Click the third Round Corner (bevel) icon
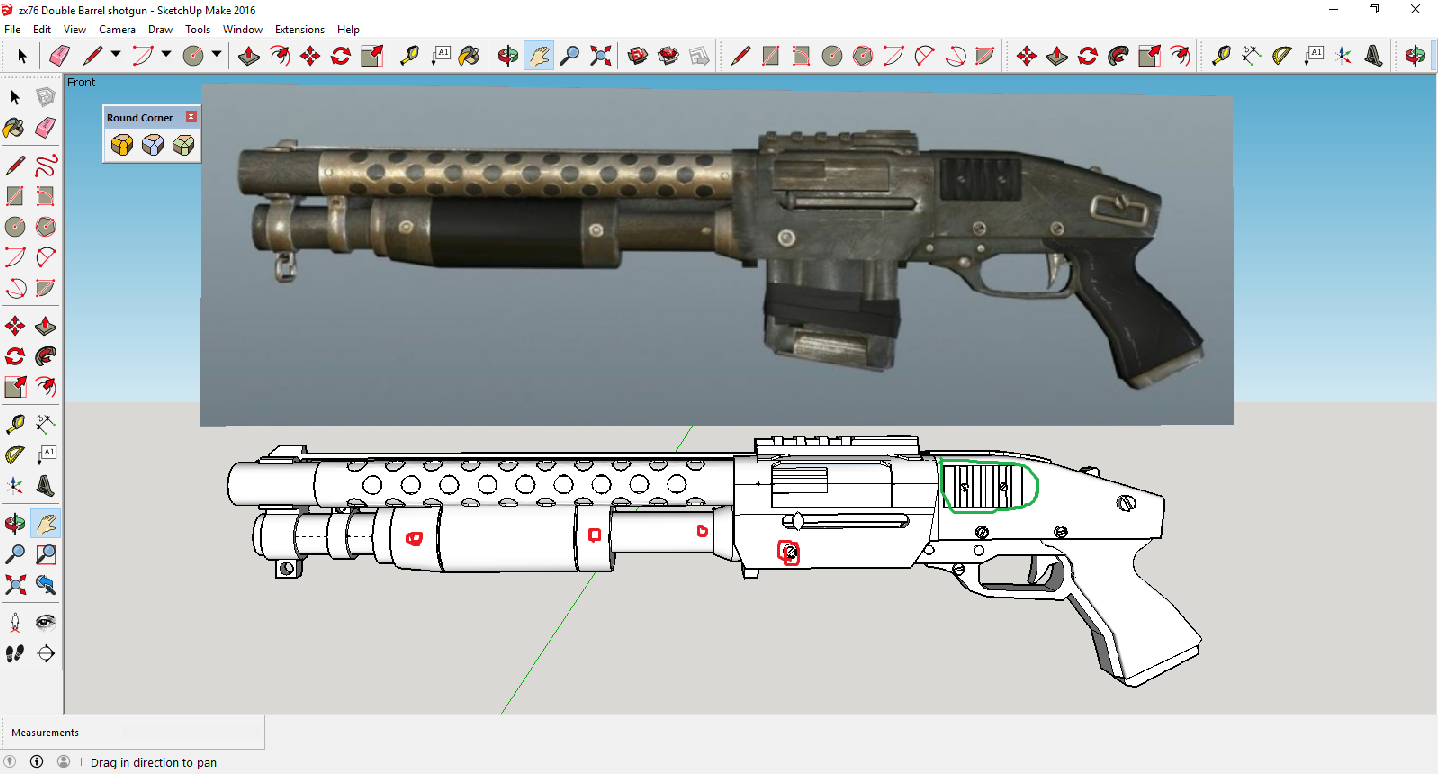1438x774 pixels. pos(183,146)
